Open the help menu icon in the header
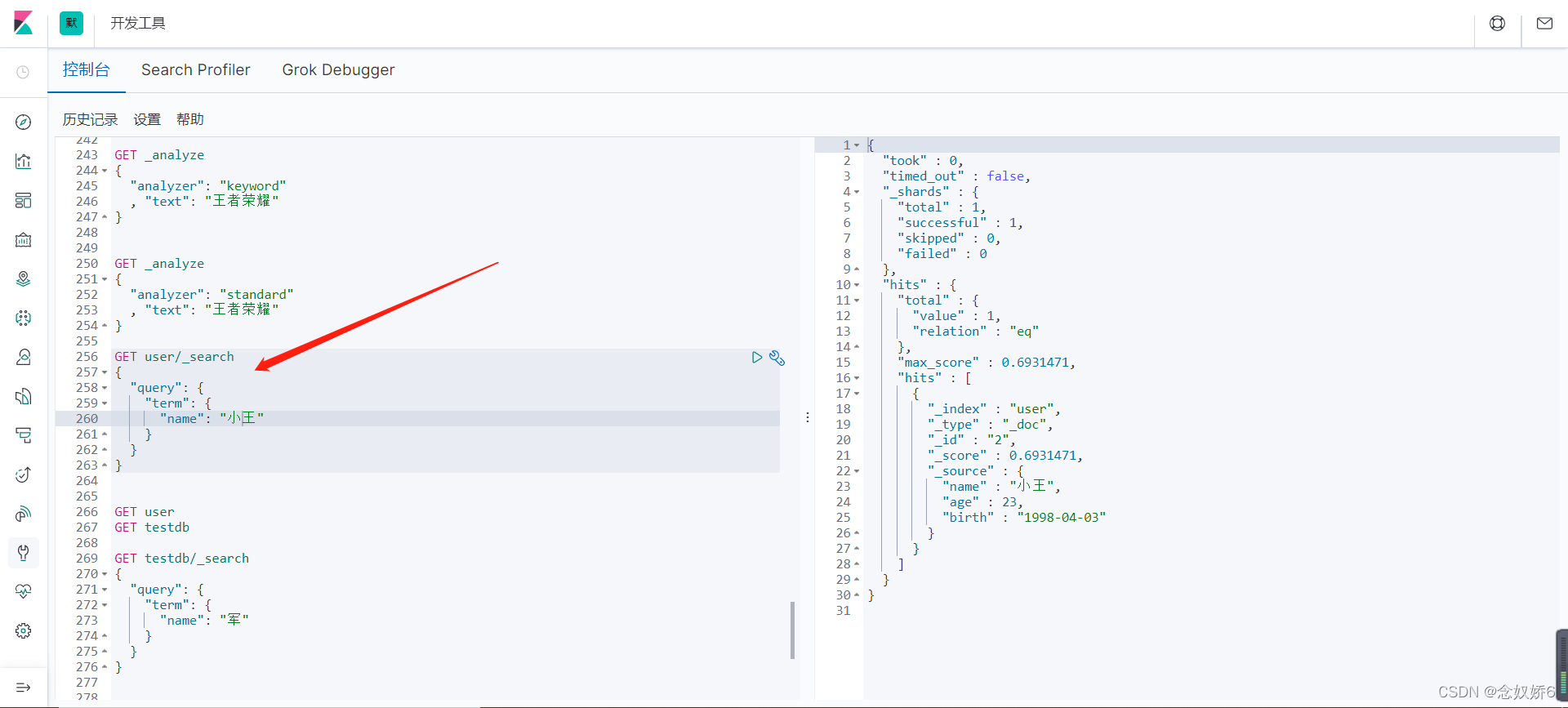Screen dimensions: 1568x708 point(1497,24)
